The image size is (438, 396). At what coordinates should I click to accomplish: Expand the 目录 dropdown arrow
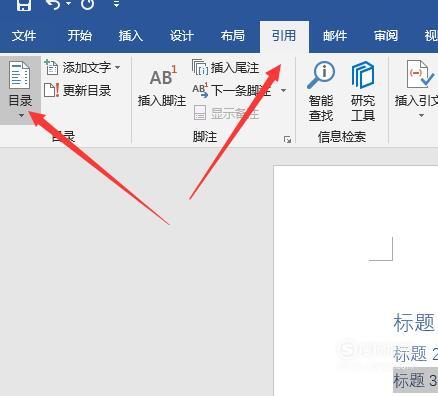tap(21, 116)
